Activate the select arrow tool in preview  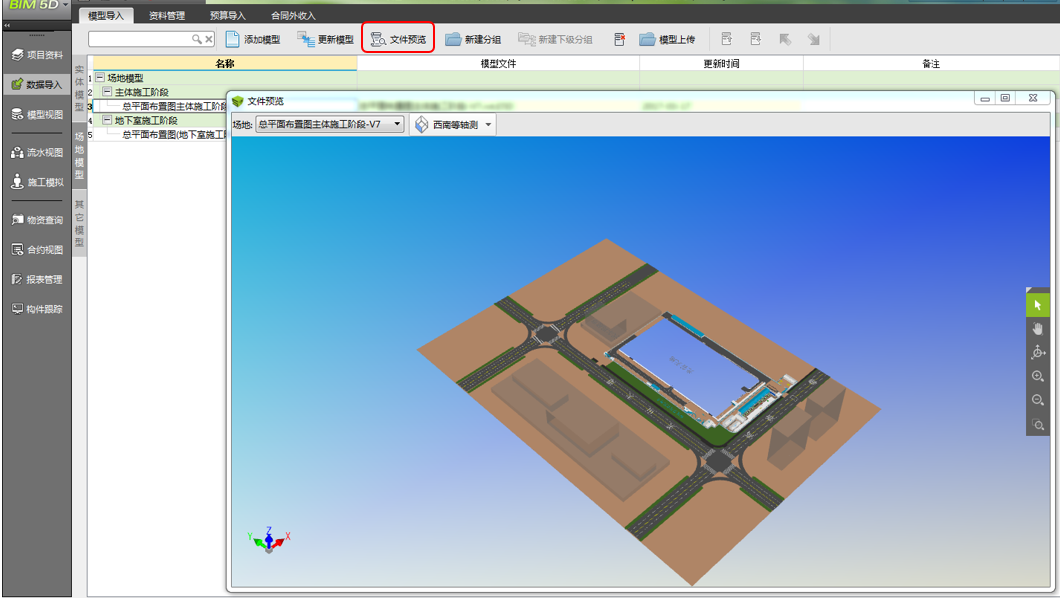1038,305
